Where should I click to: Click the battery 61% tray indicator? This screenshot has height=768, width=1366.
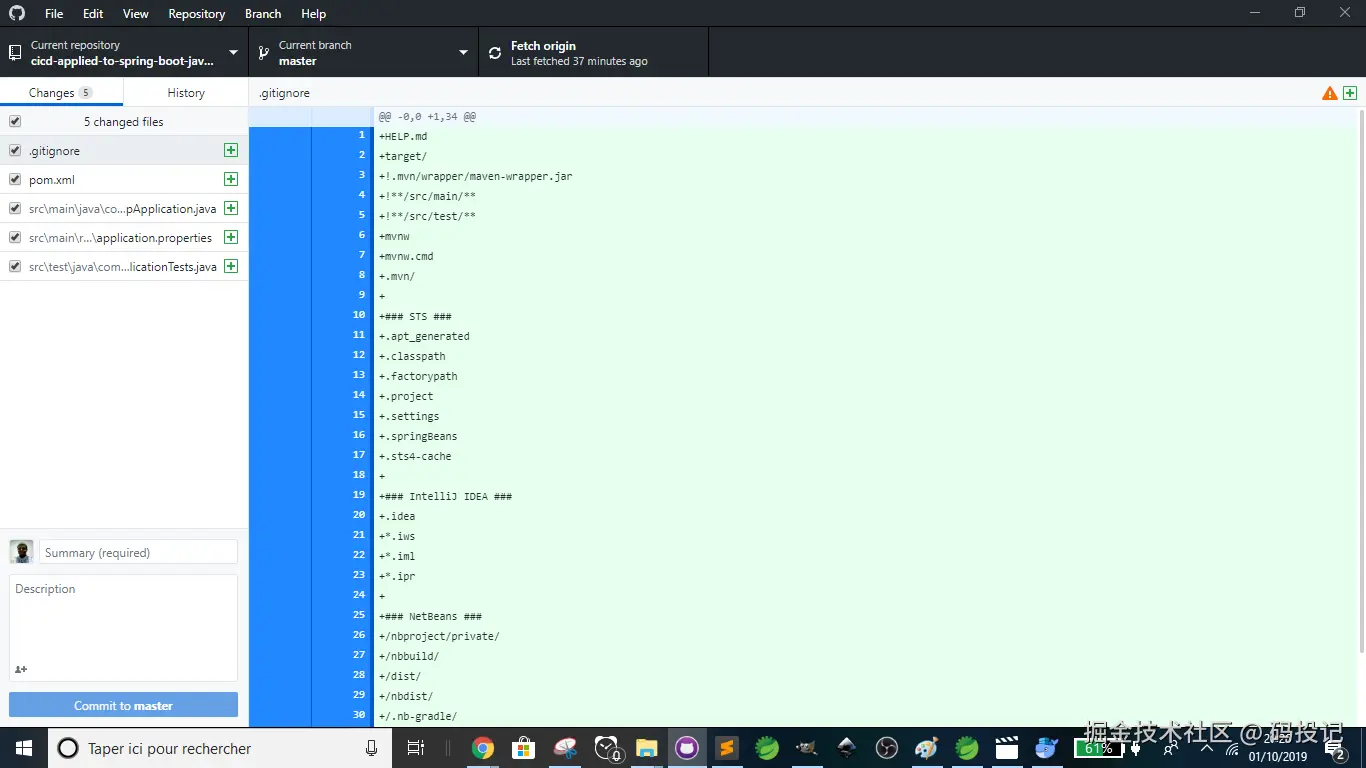(x=1098, y=748)
